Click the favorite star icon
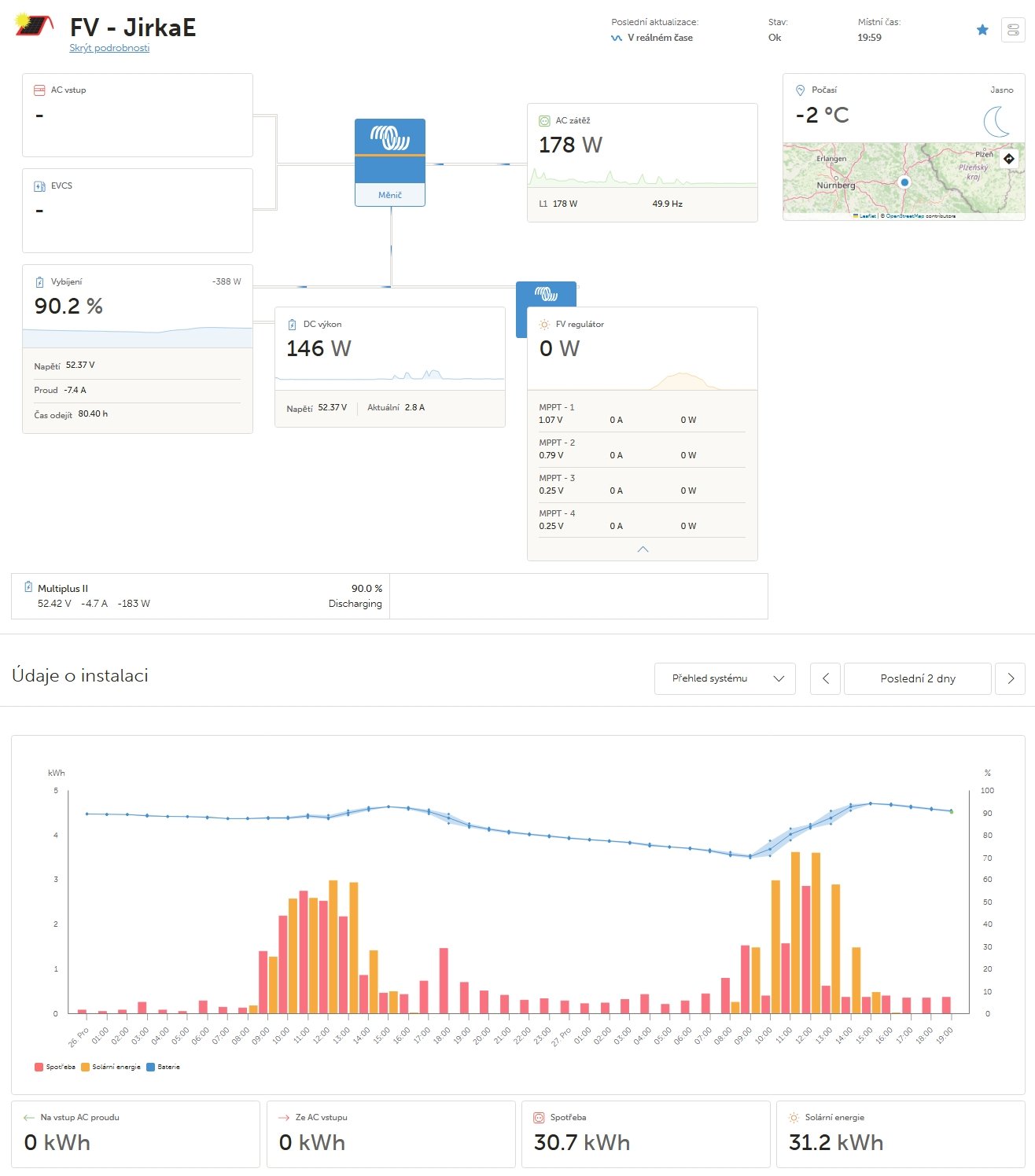The width and height of the screenshot is (1035, 1176). pos(982,30)
